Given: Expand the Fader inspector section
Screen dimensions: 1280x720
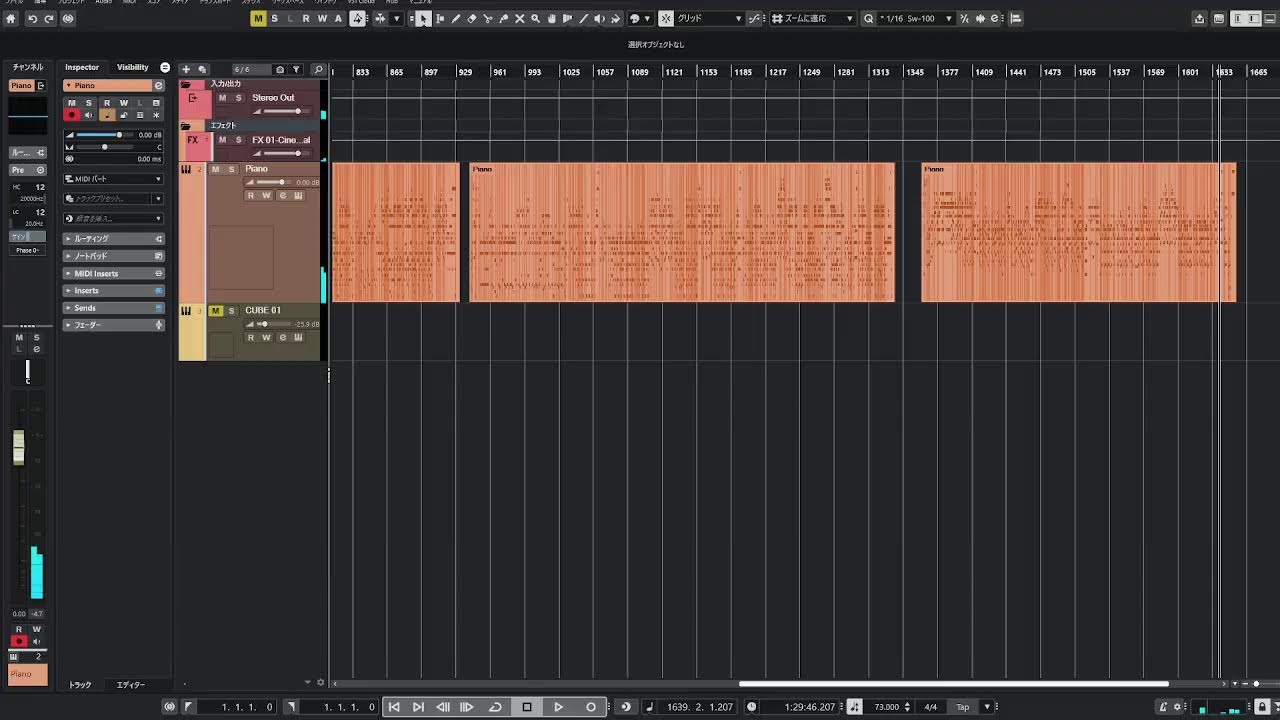Looking at the screenshot, I should [x=113, y=325].
